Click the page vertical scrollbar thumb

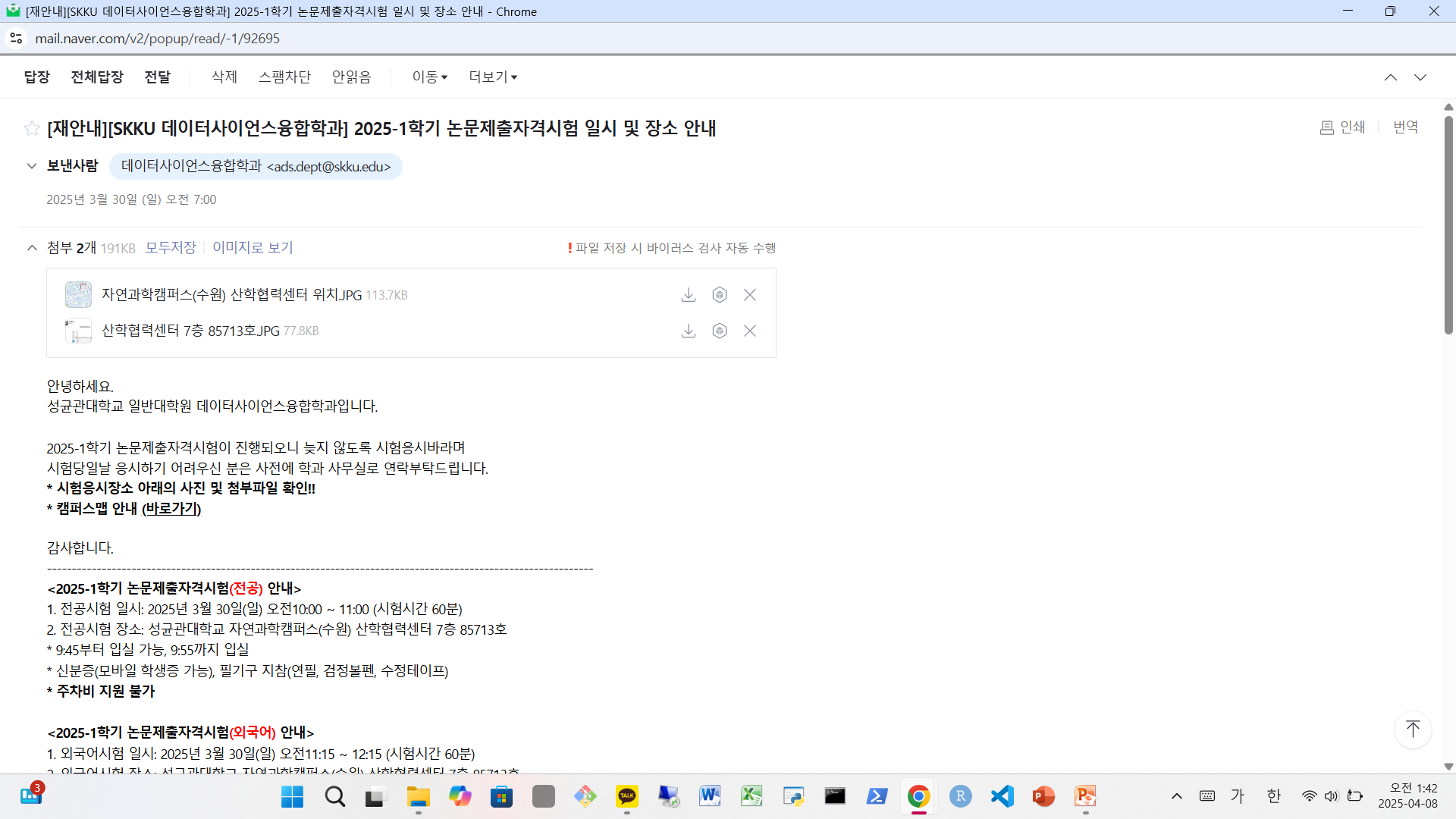coord(1448,224)
